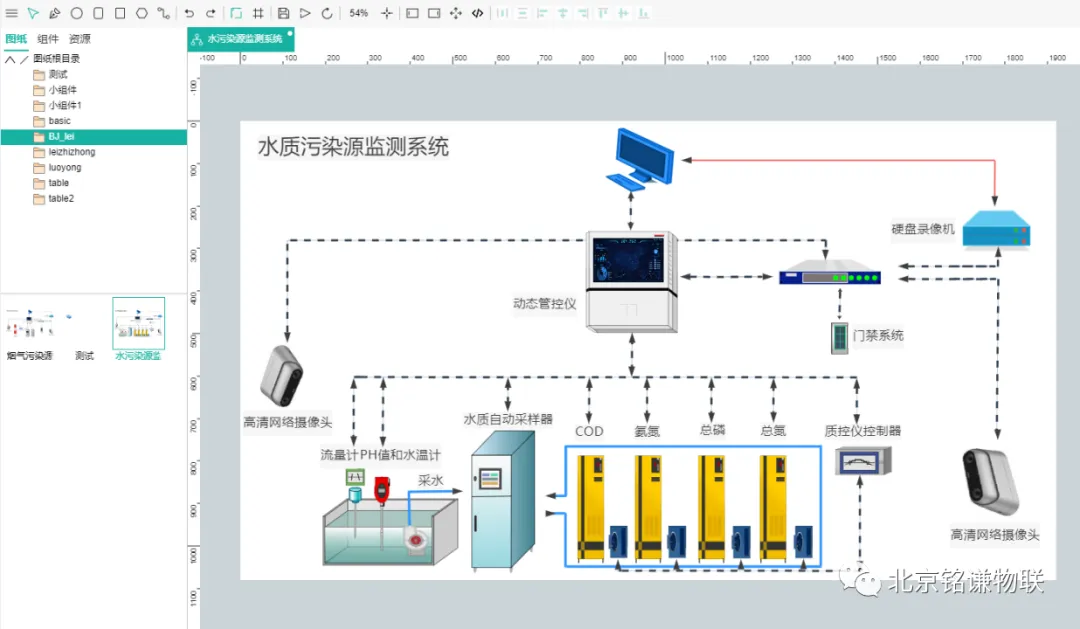Open the hamburger menu in toolbar
This screenshot has width=1080, height=629.
tap(12, 13)
